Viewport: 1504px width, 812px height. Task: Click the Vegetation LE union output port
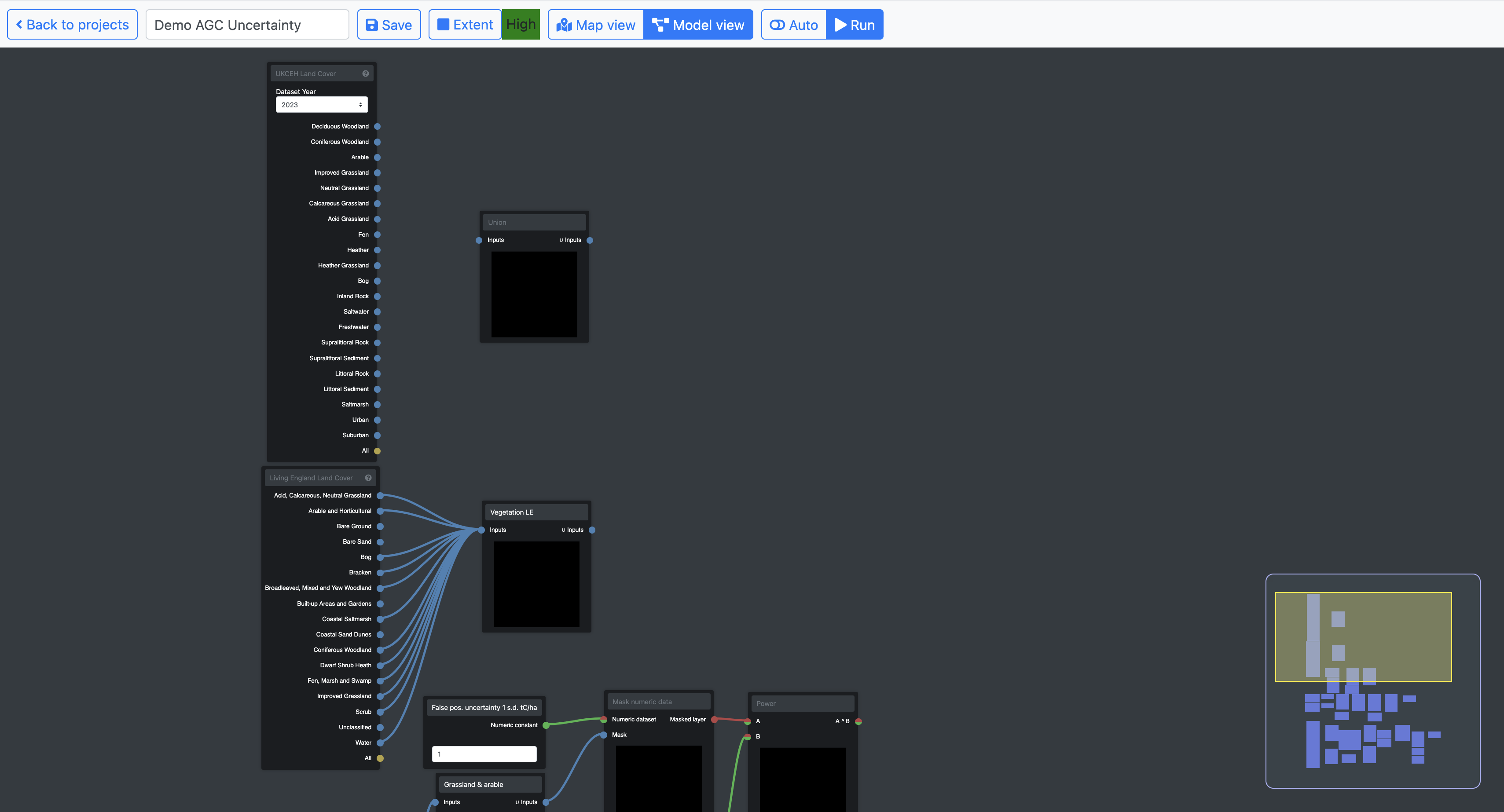pos(592,530)
